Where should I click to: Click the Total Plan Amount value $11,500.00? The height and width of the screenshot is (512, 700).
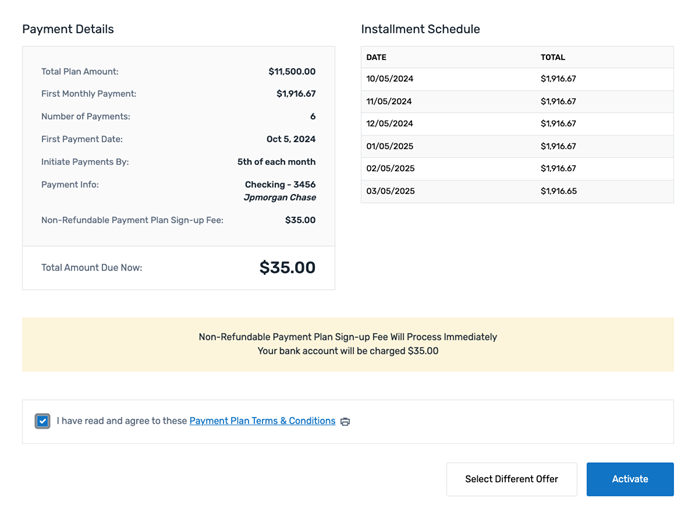292,72
